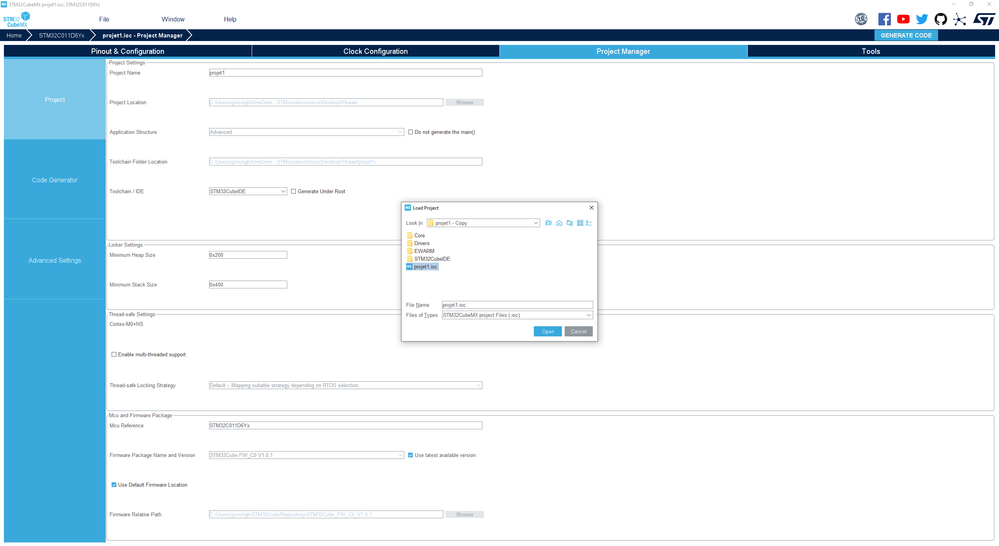The width and height of the screenshot is (999, 546).
Task: Switch to the Tools tab
Action: 871,51
